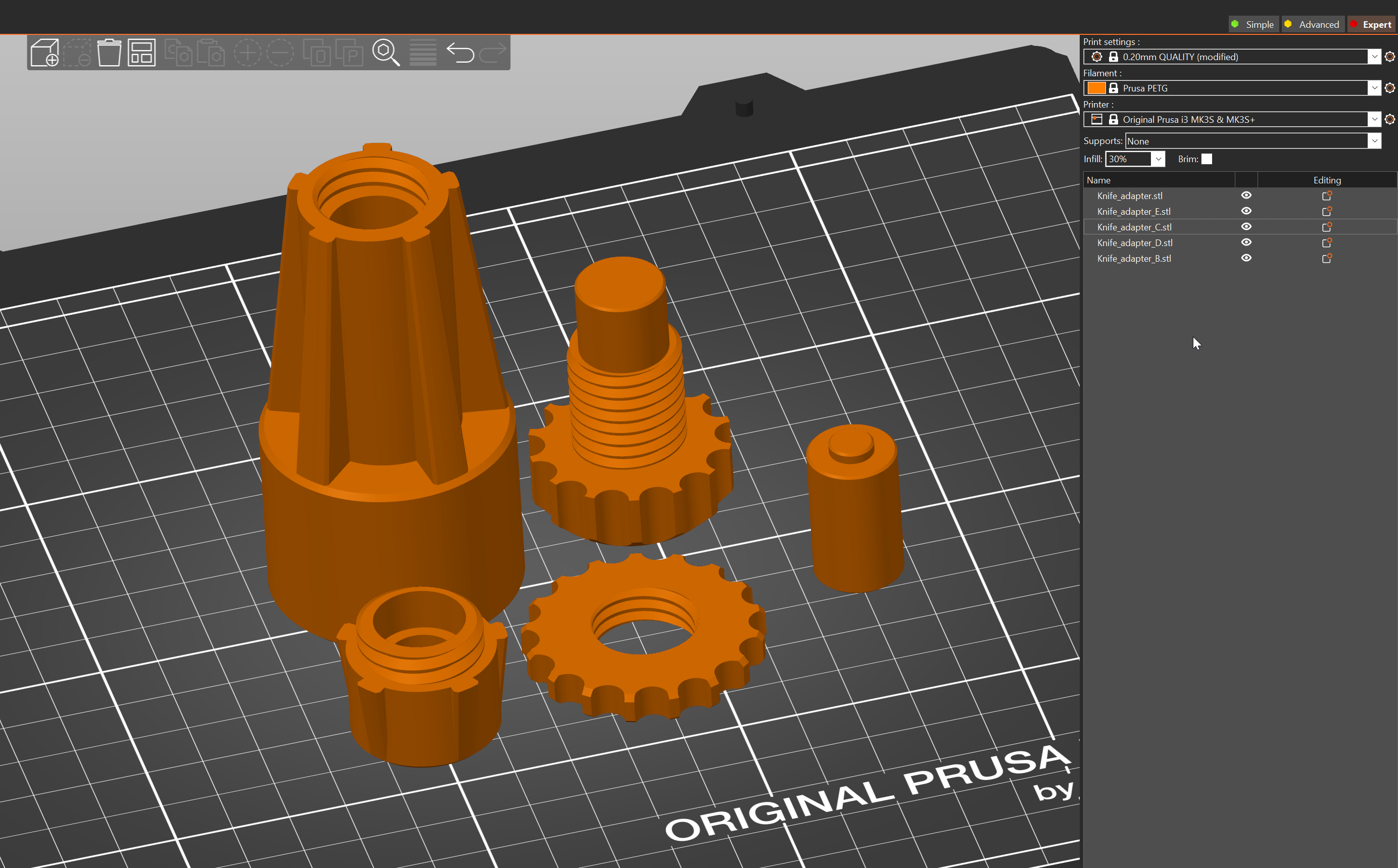The width and height of the screenshot is (1398, 868).
Task: Open printer settings gear icon
Action: click(x=1389, y=119)
